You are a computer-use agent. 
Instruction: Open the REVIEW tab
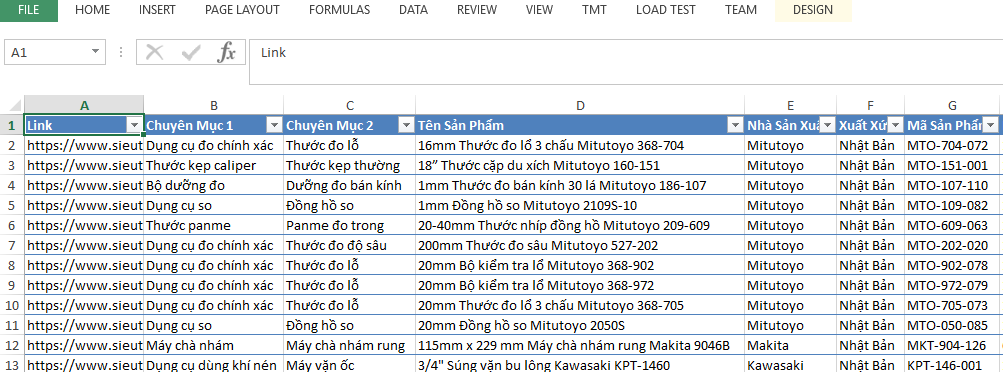pyautogui.click(x=477, y=10)
